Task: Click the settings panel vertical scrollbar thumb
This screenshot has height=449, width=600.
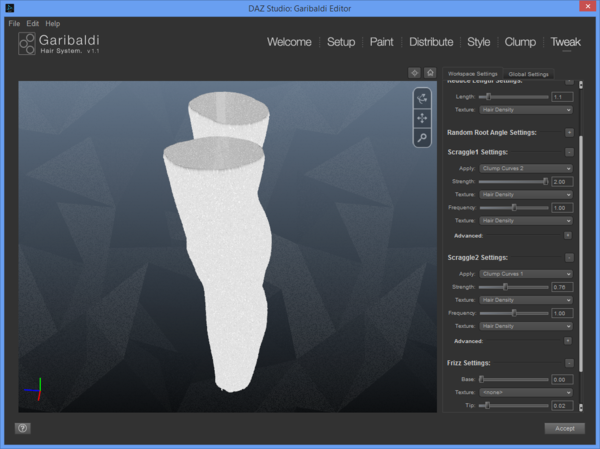Action: [x=581, y=253]
